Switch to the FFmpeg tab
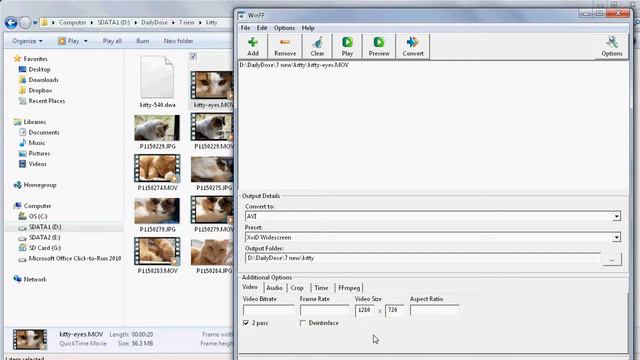The image size is (640, 360). pos(349,288)
